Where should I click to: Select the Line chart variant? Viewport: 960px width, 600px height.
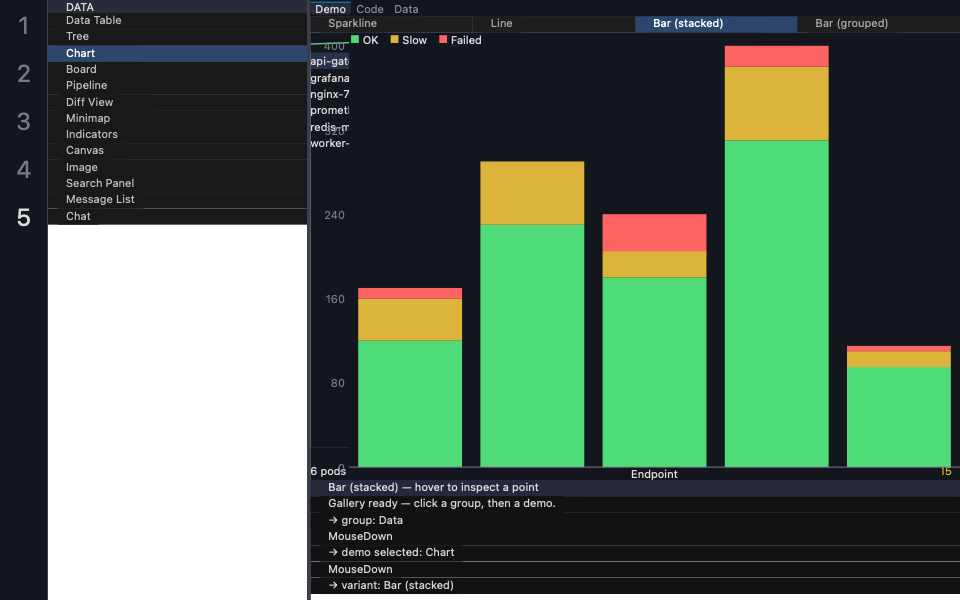(554, 24)
